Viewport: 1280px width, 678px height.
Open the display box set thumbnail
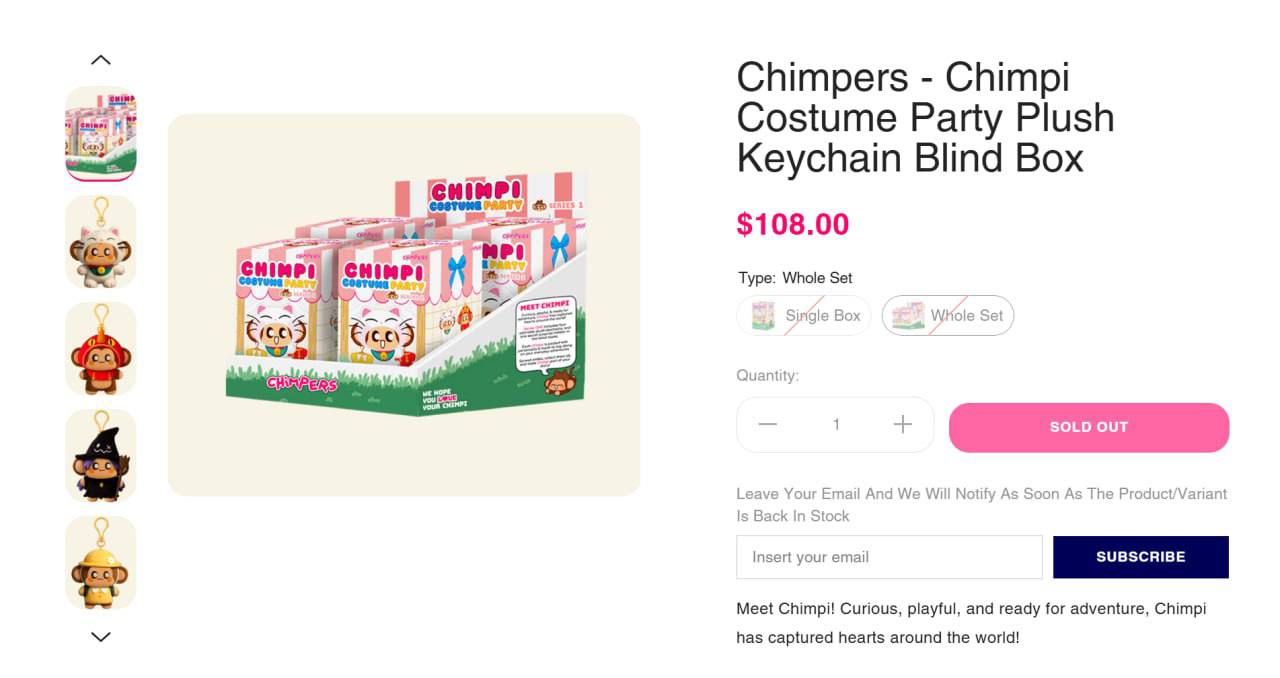100,134
